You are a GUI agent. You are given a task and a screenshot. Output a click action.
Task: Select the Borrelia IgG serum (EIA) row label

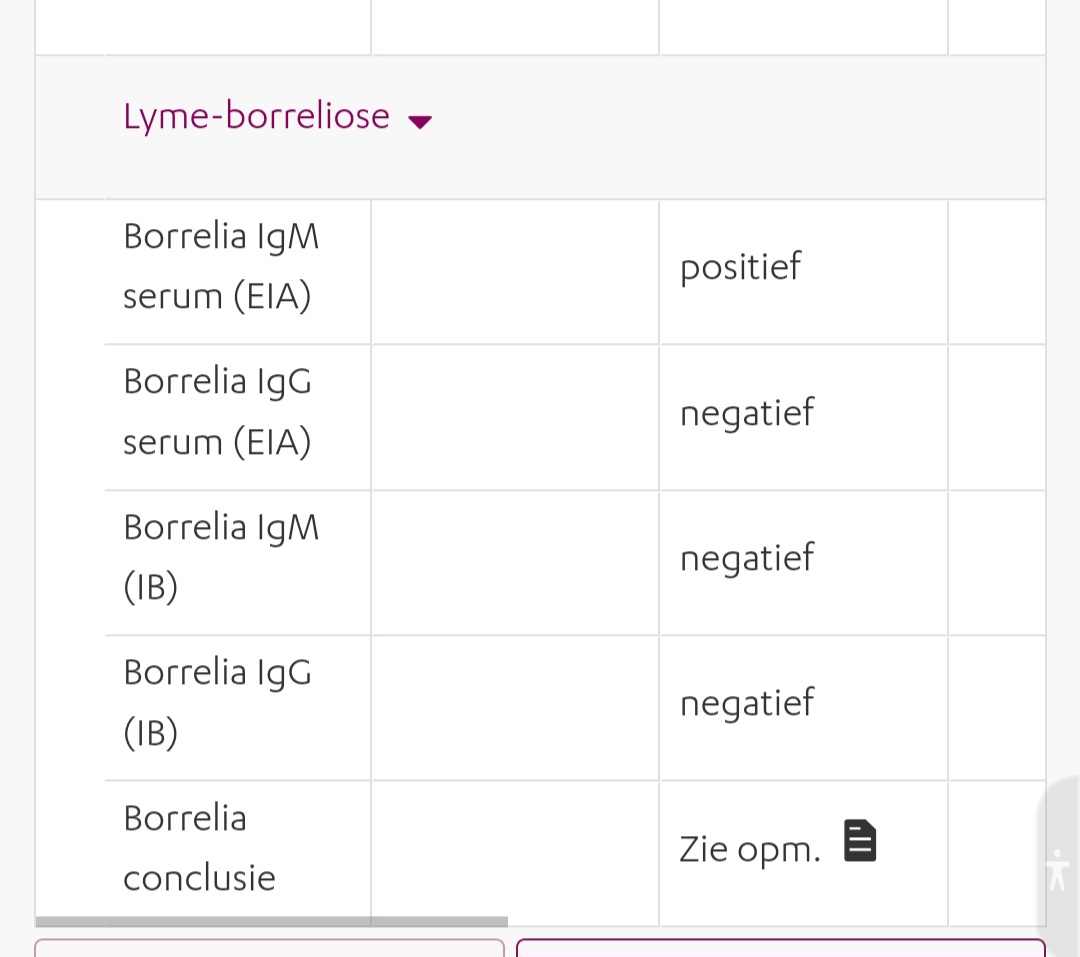tap(218, 411)
